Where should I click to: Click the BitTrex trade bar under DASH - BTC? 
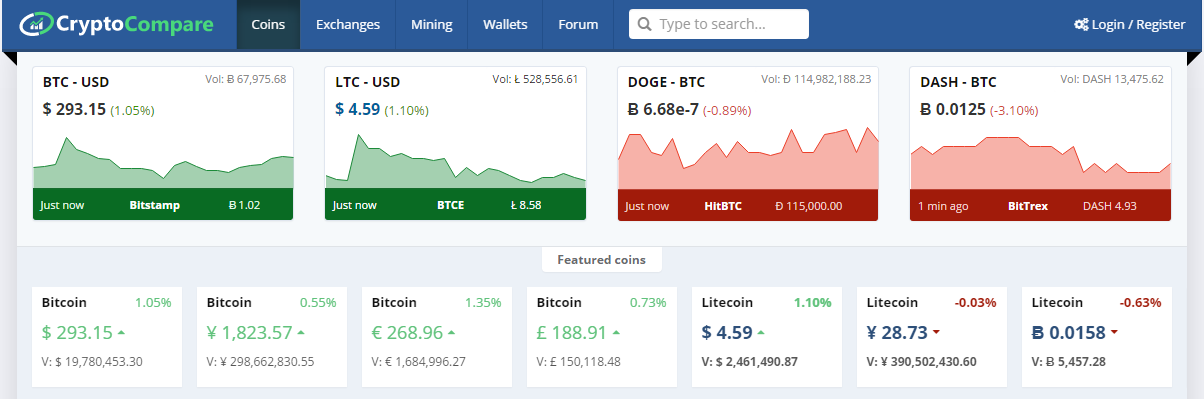click(1040, 204)
